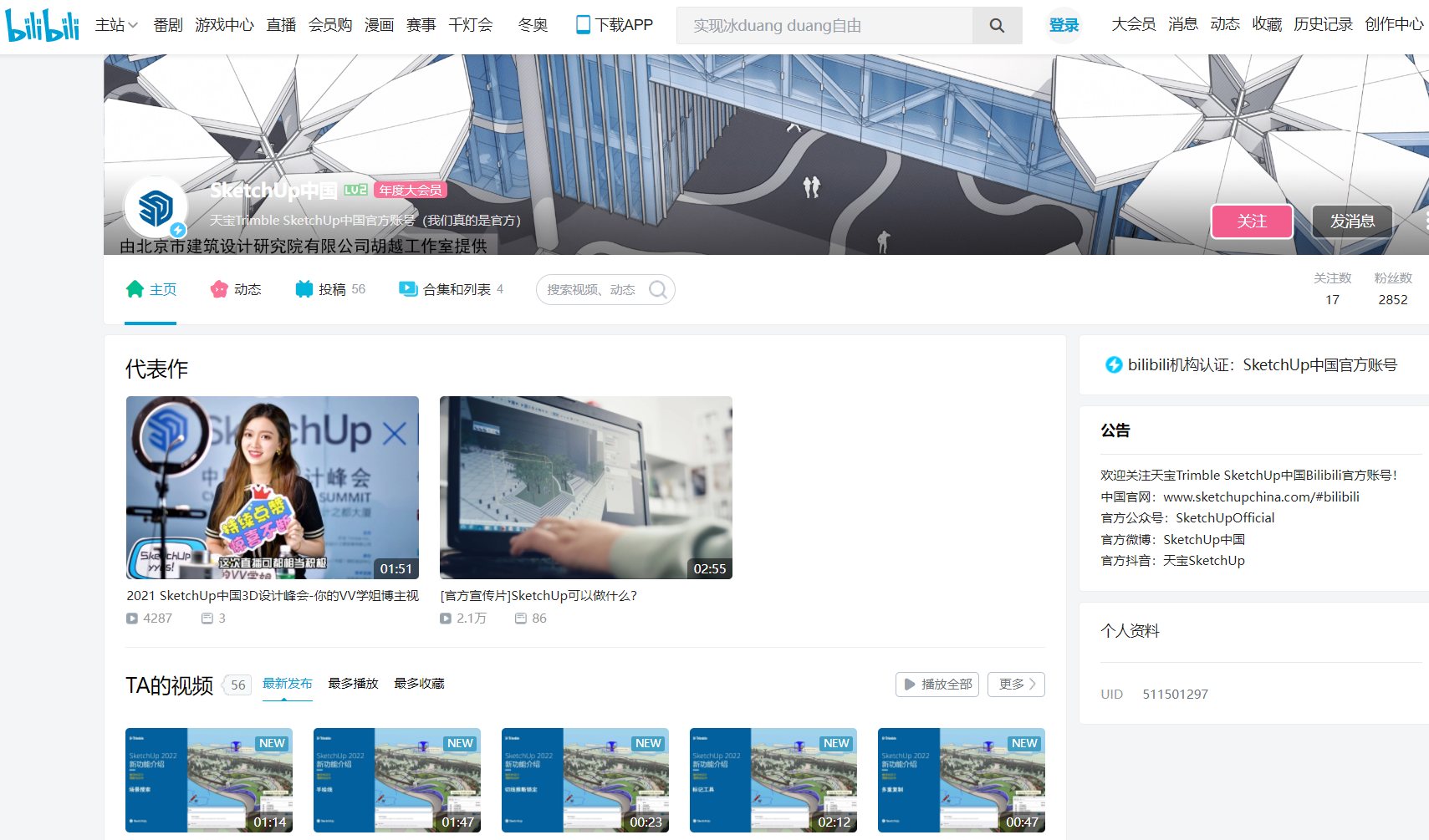1429x840 pixels.
Task: Select the 主页 home tab
Action: click(151, 289)
